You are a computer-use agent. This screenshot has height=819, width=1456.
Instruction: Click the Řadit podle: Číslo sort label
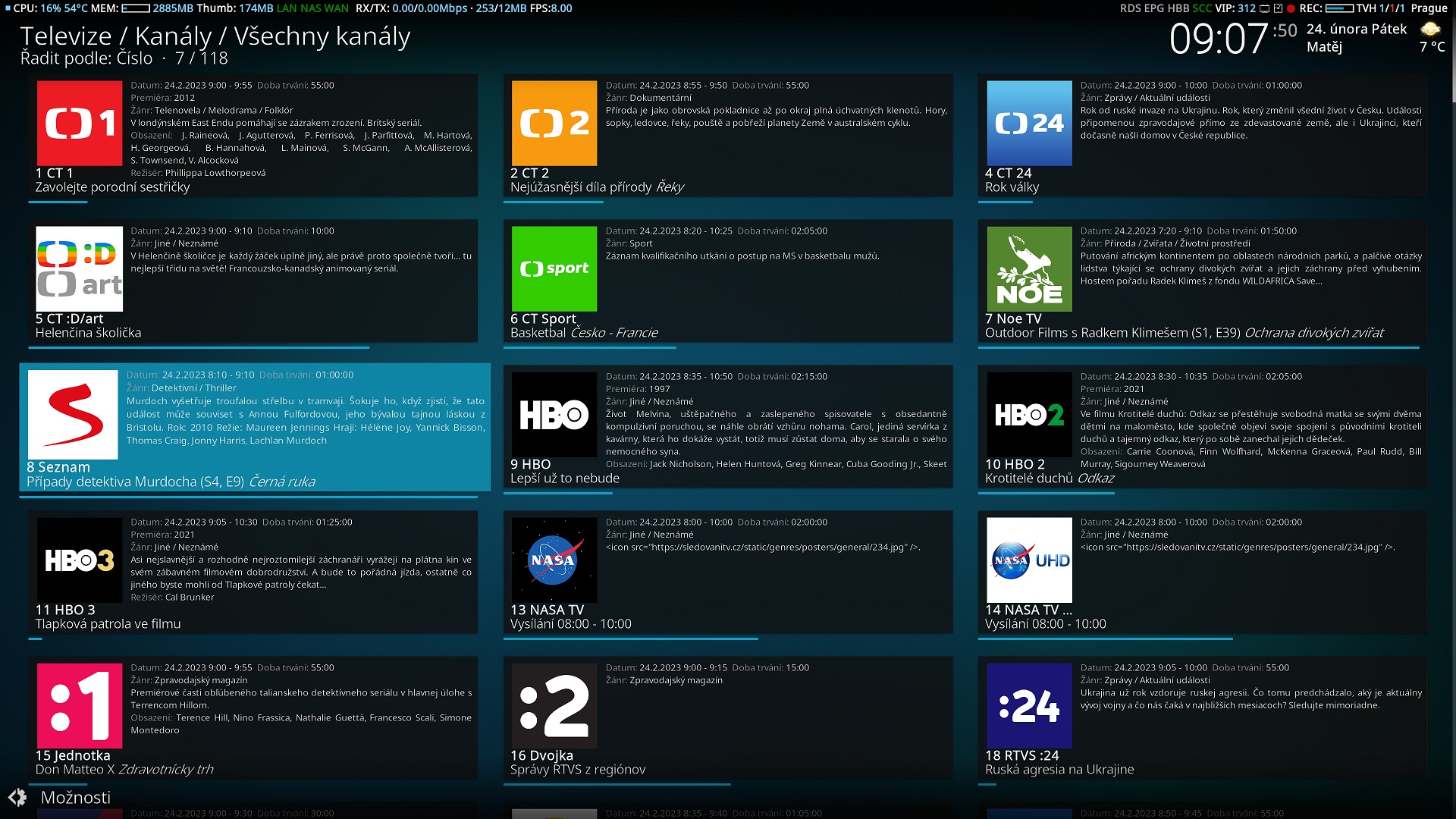[x=86, y=58]
